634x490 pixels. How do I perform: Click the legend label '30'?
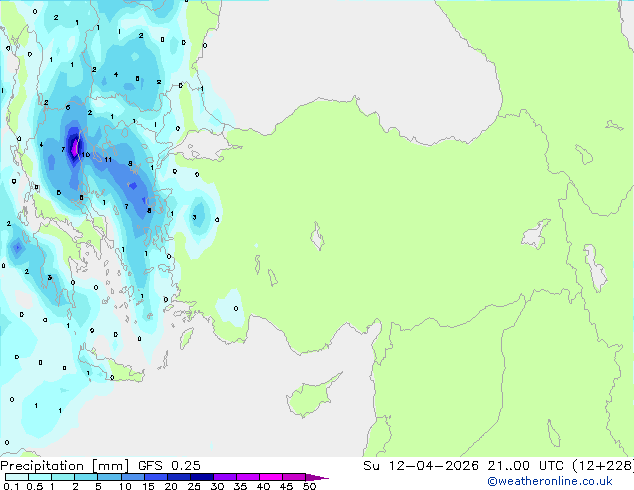[x=217, y=486]
